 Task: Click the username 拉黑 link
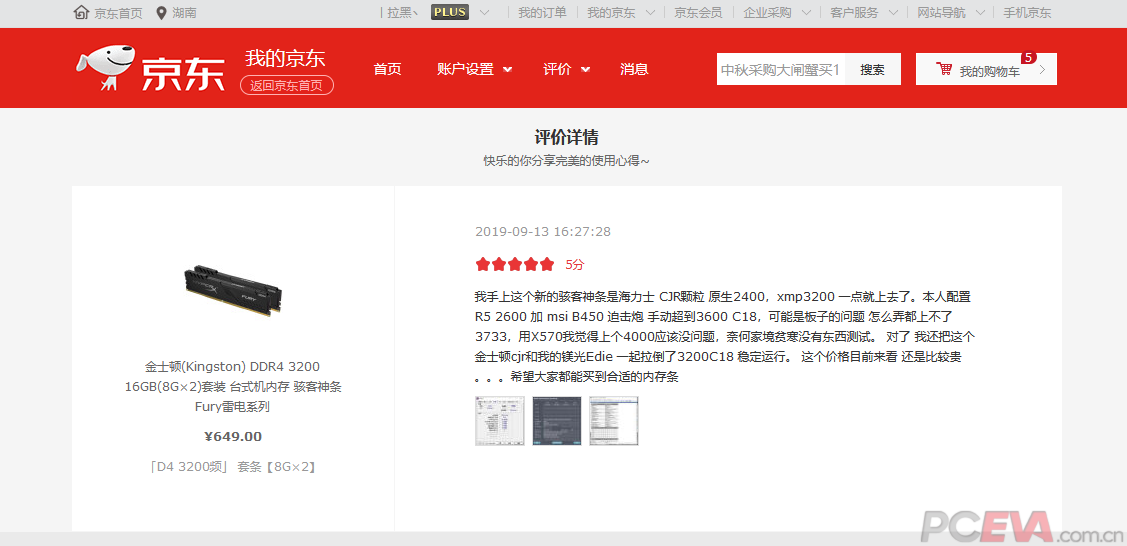(x=402, y=13)
